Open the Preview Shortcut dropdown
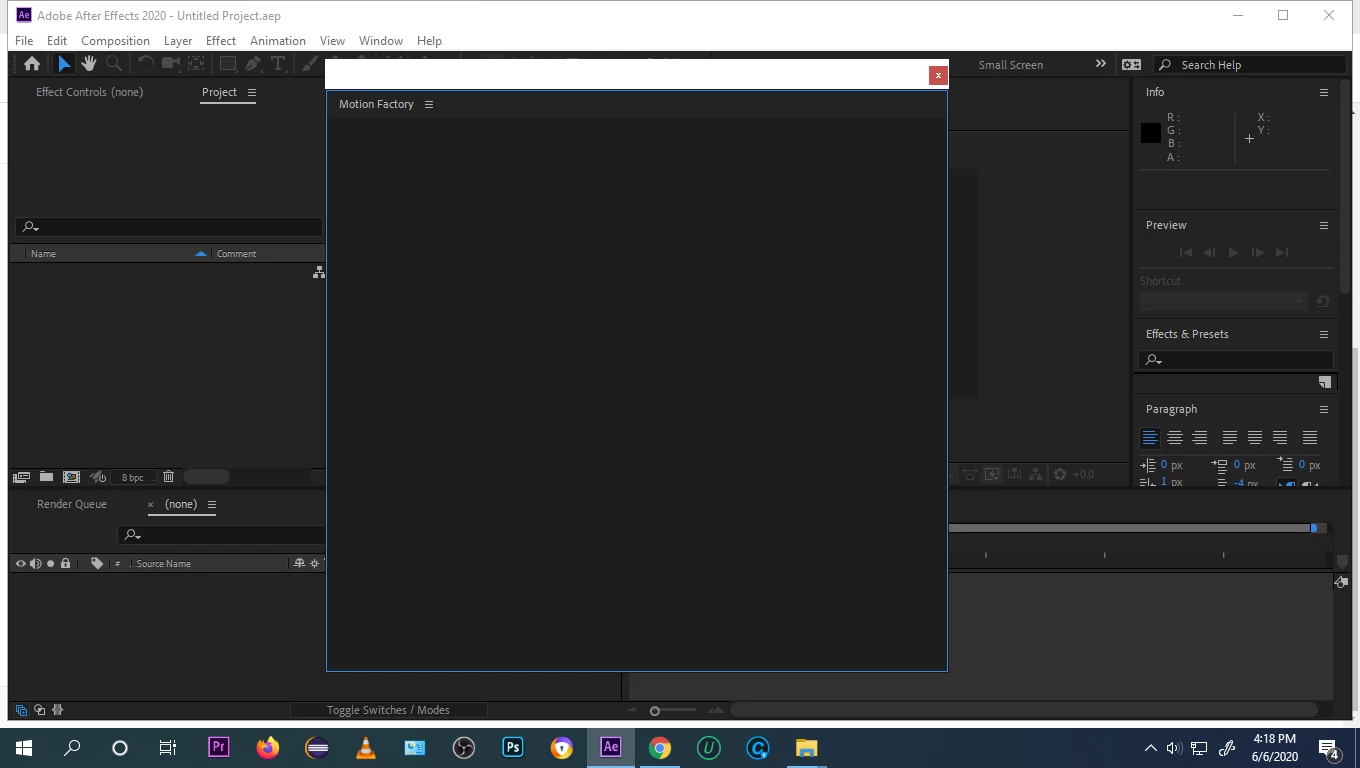 (1224, 301)
